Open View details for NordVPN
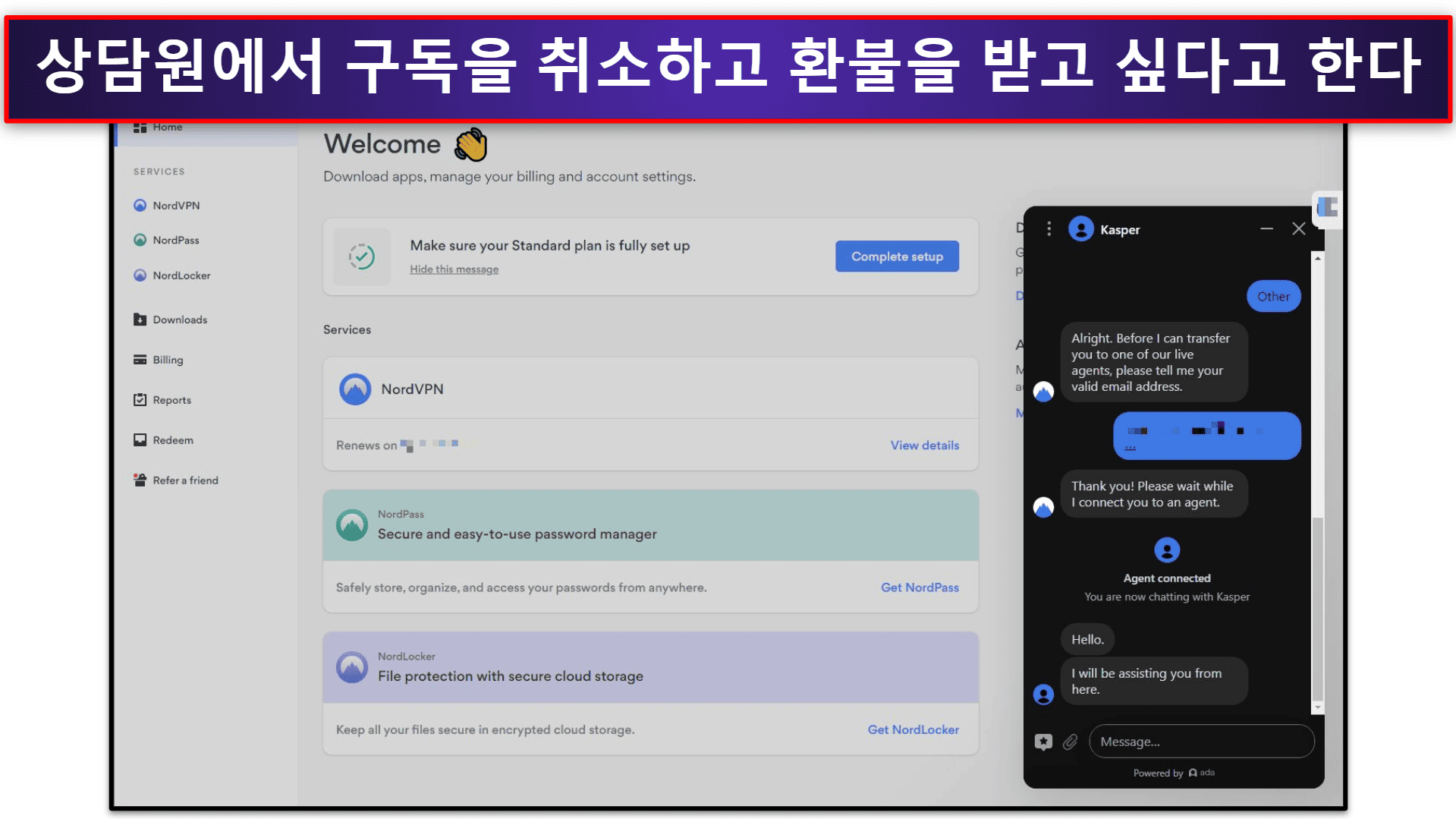The width and height of the screenshot is (1456, 819). [924, 446]
